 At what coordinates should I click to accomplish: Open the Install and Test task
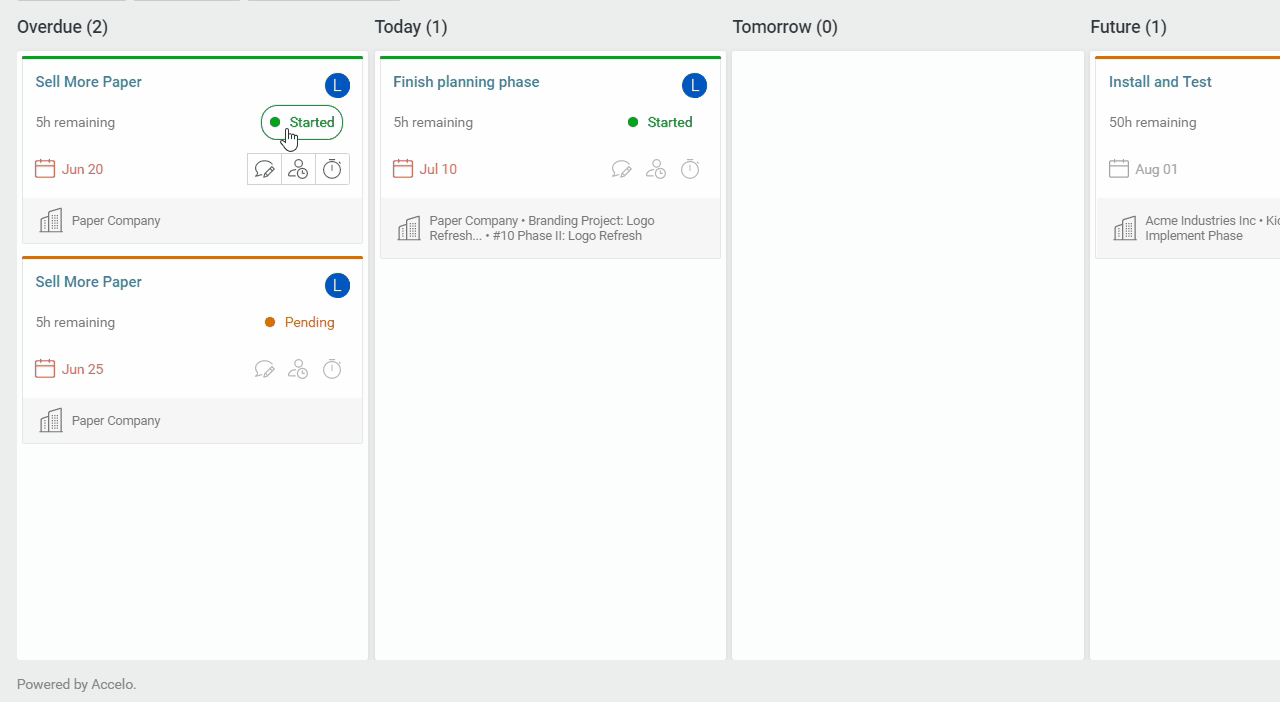point(1160,82)
